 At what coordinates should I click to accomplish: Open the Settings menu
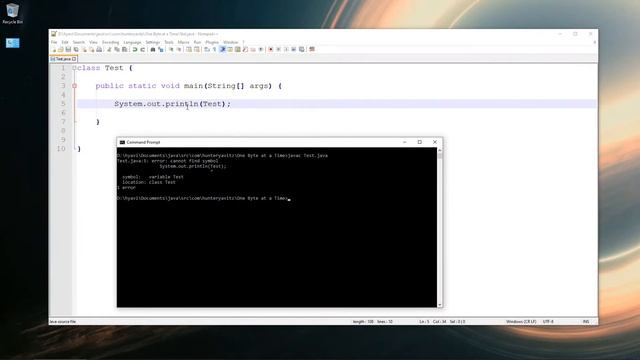[x=153, y=42]
